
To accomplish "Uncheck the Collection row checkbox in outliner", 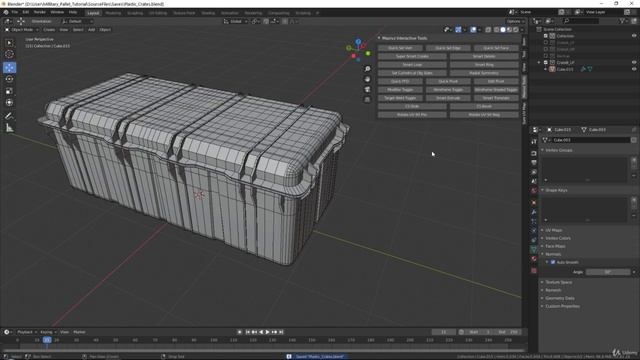I will pos(546,36).
